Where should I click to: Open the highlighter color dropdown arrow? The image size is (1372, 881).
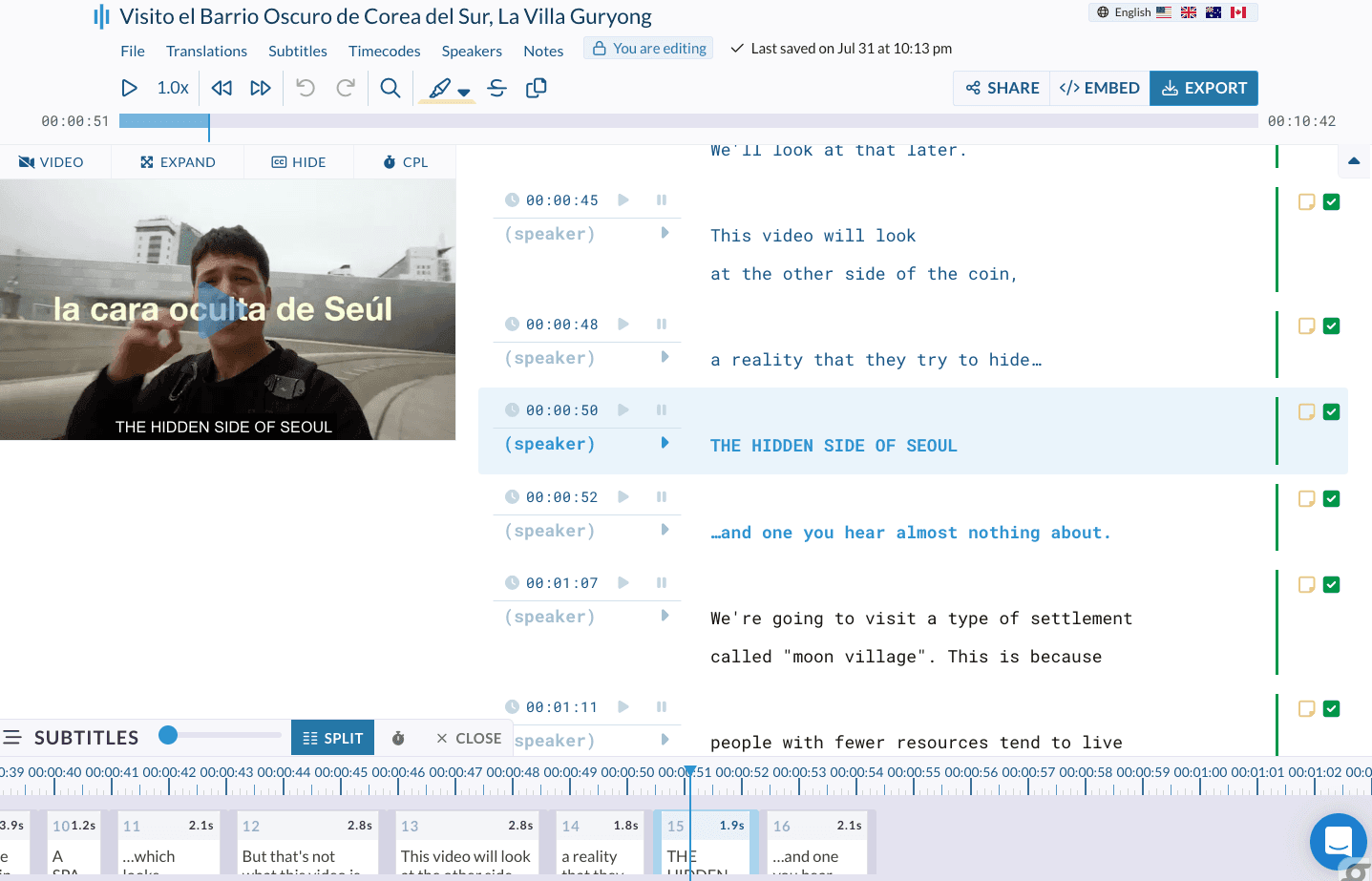pyautogui.click(x=464, y=93)
